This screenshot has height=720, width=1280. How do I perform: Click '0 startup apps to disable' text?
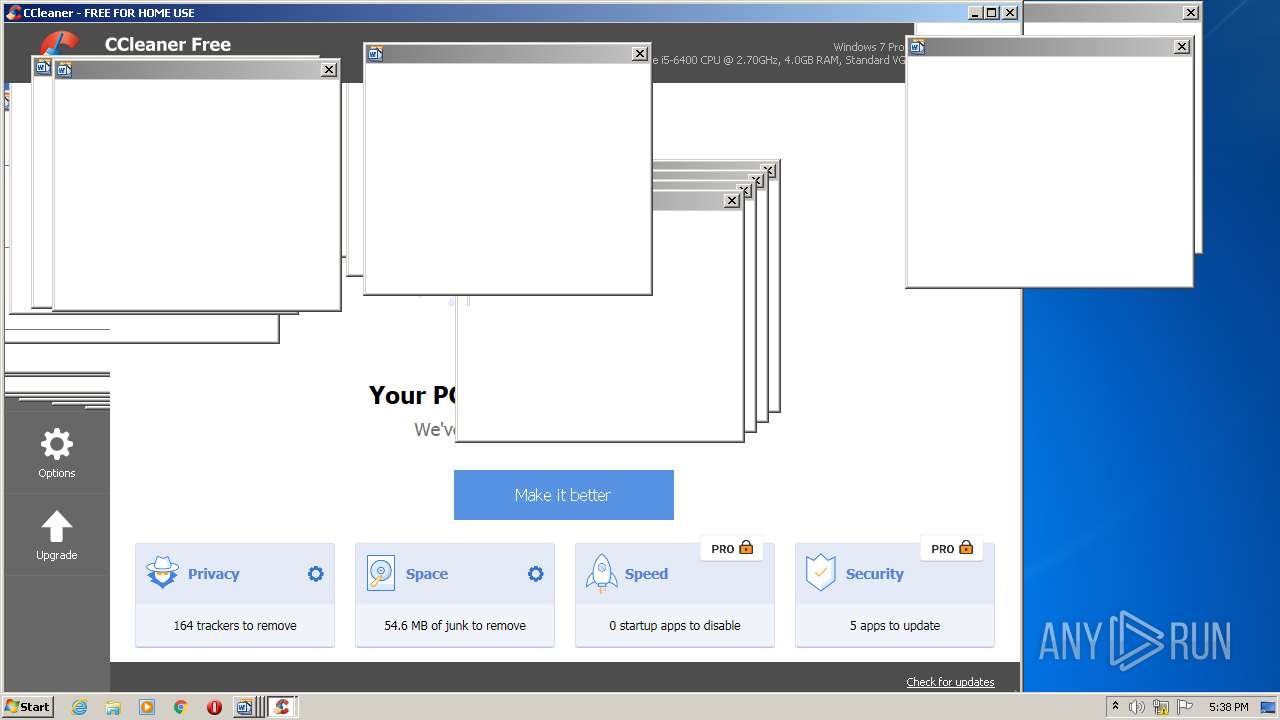click(675, 626)
